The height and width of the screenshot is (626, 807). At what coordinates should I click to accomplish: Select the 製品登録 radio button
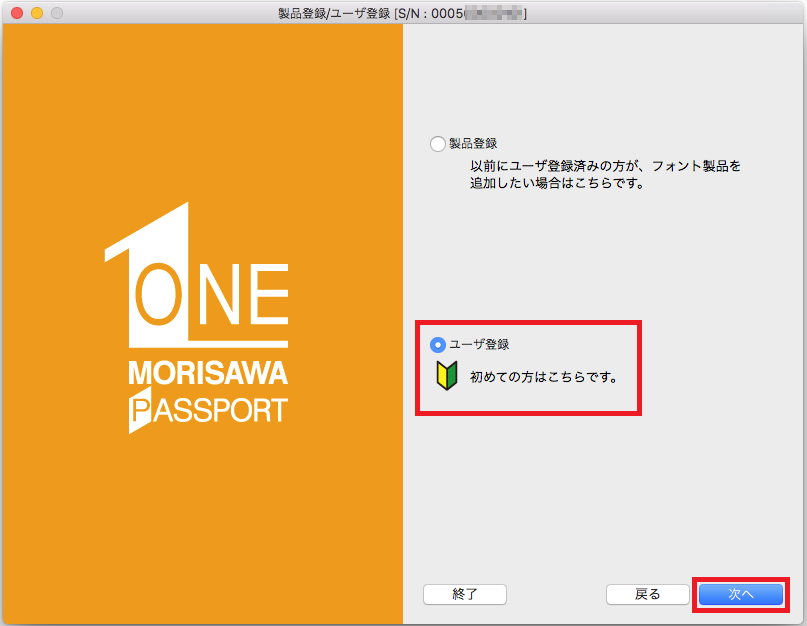tap(437, 144)
